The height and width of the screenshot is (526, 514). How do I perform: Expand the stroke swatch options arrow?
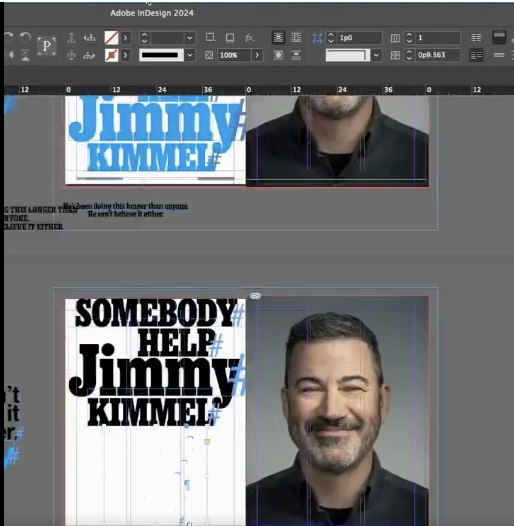(125, 55)
